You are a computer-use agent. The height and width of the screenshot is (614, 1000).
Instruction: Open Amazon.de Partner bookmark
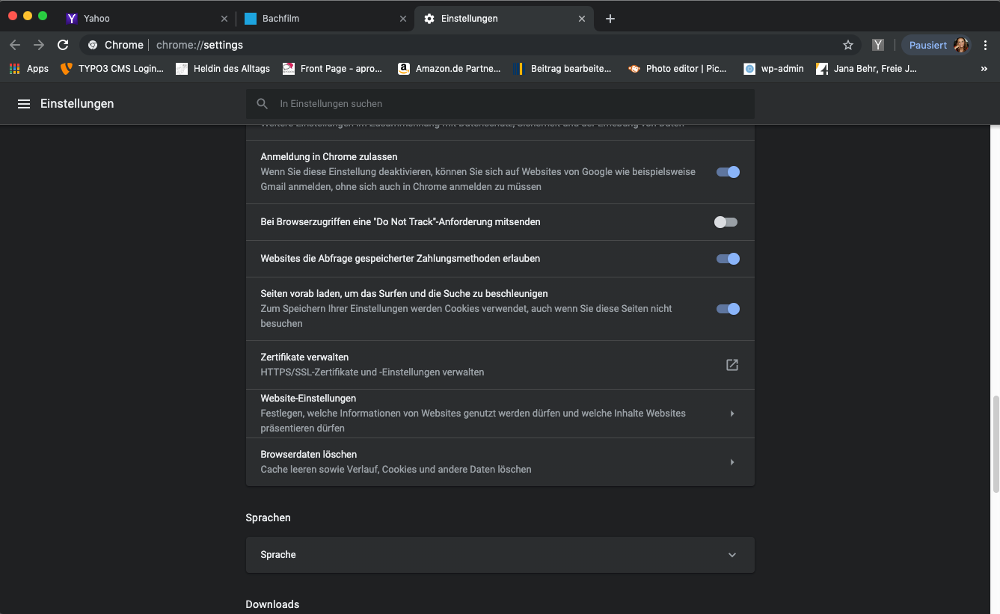[x=450, y=68]
